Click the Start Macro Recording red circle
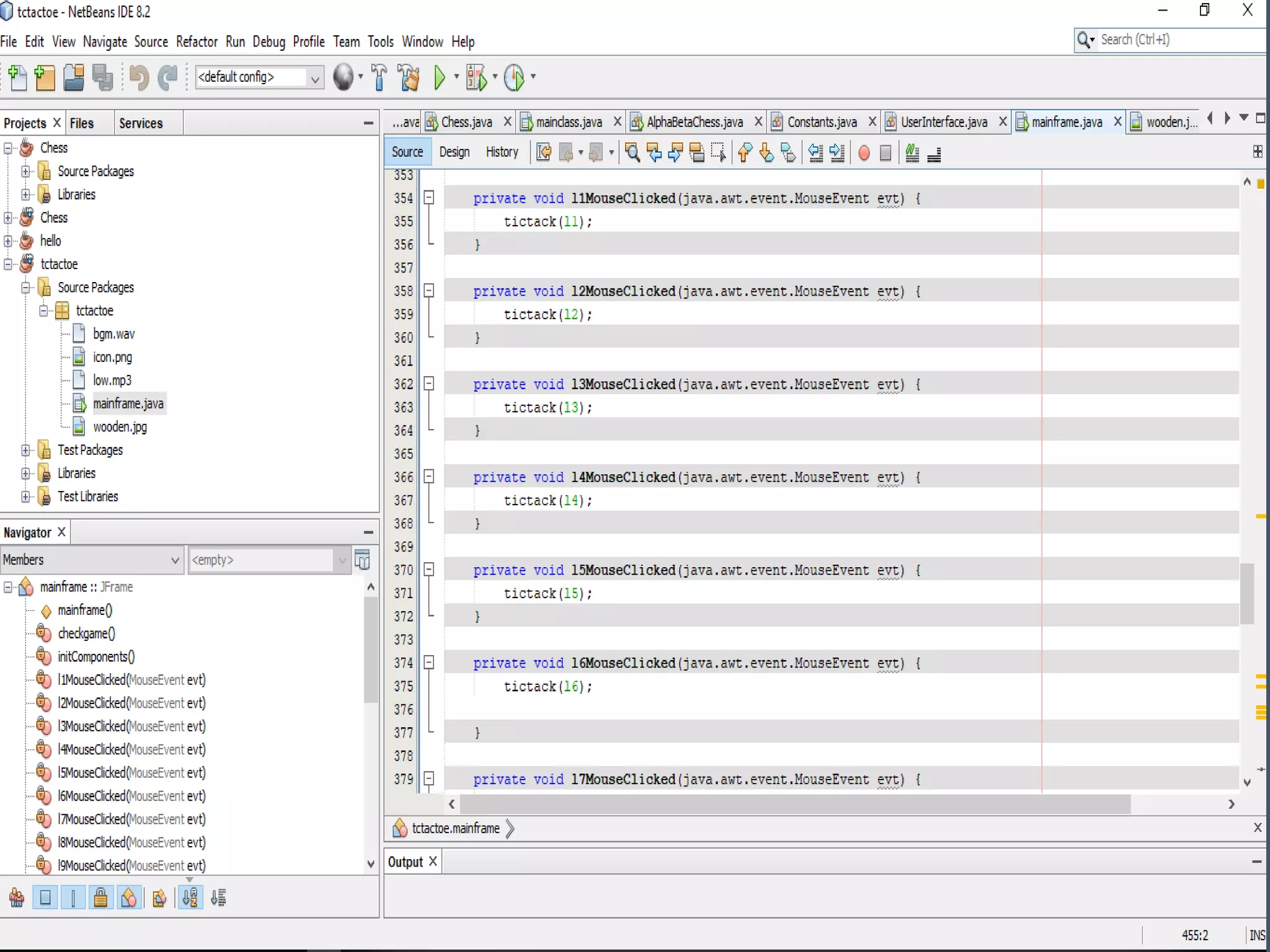The image size is (1270, 952). click(863, 153)
